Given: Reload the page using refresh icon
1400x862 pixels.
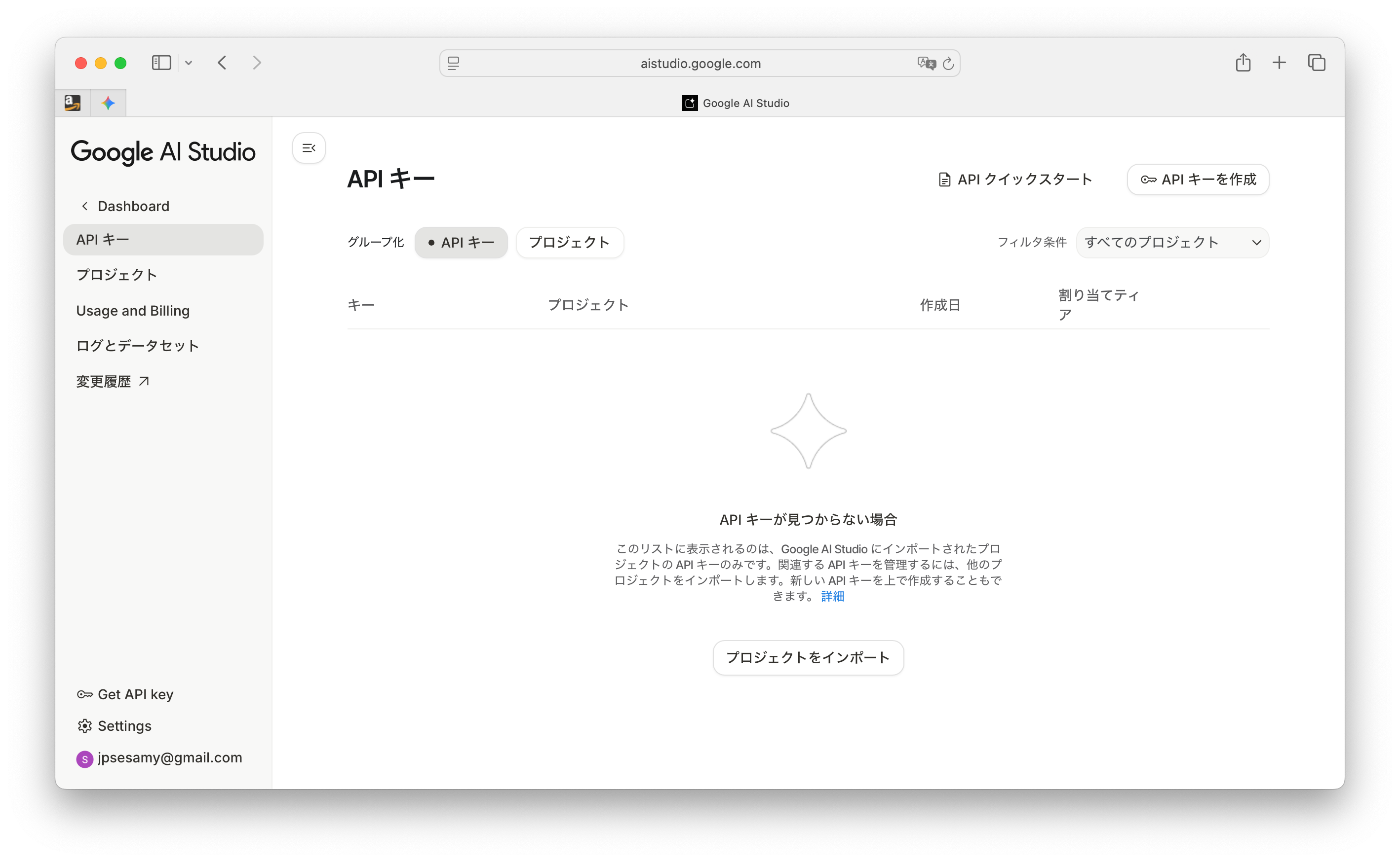Looking at the screenshot, I should pos(948,63).
